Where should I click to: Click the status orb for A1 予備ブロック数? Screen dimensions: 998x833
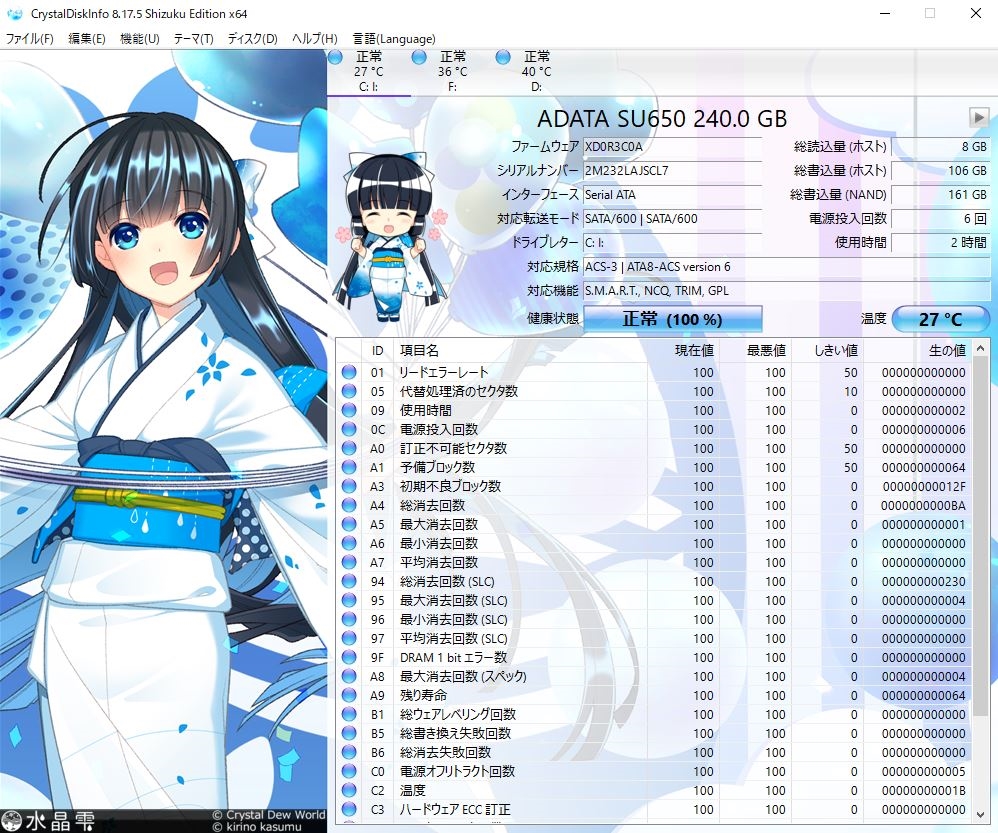(x=349, y=467)
